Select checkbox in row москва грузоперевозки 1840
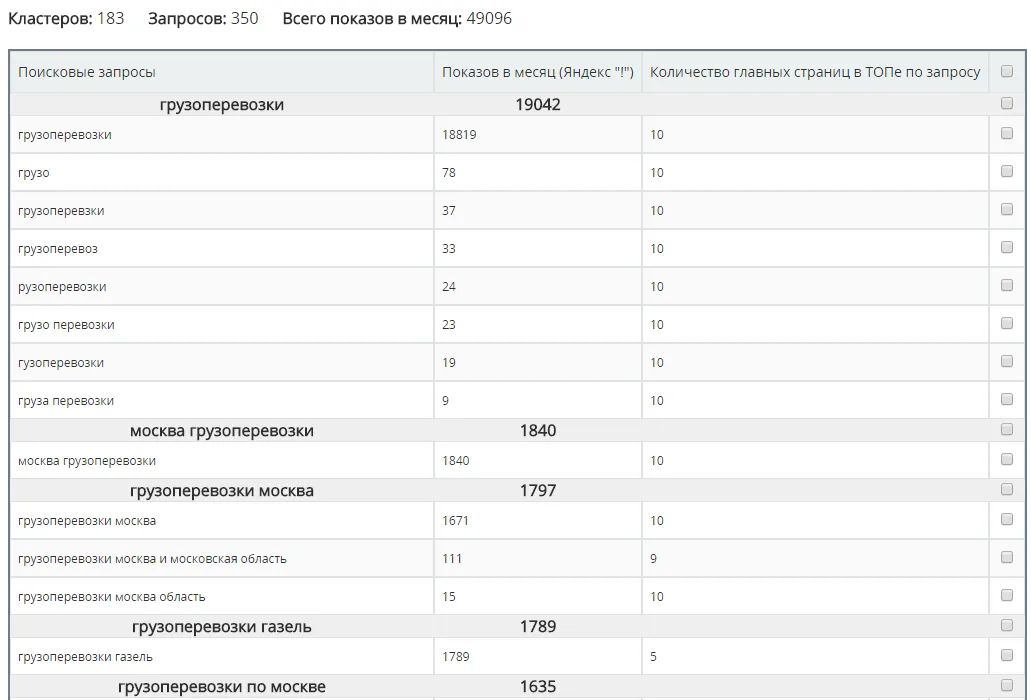The height and width of the screenshot is (700, 1031). pos(1007,459)
